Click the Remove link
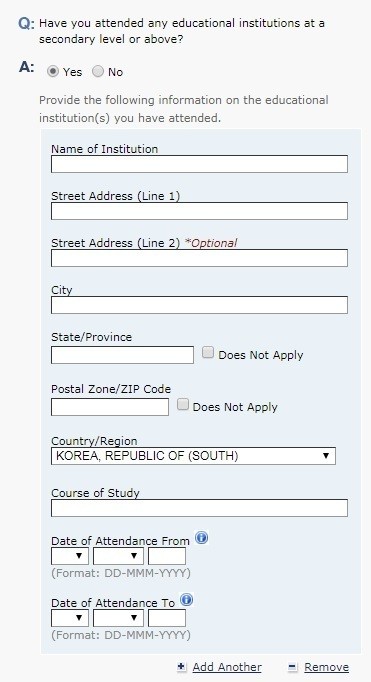 [326, 667]
